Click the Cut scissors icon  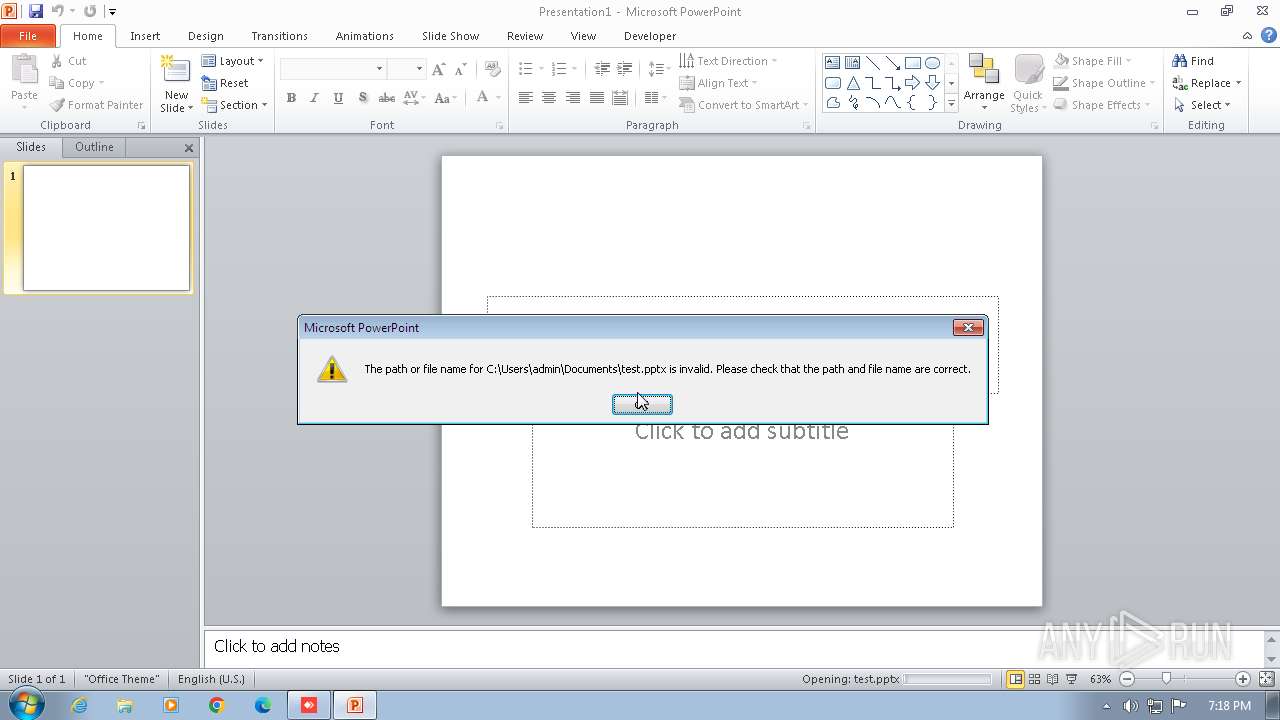point(57,61)
